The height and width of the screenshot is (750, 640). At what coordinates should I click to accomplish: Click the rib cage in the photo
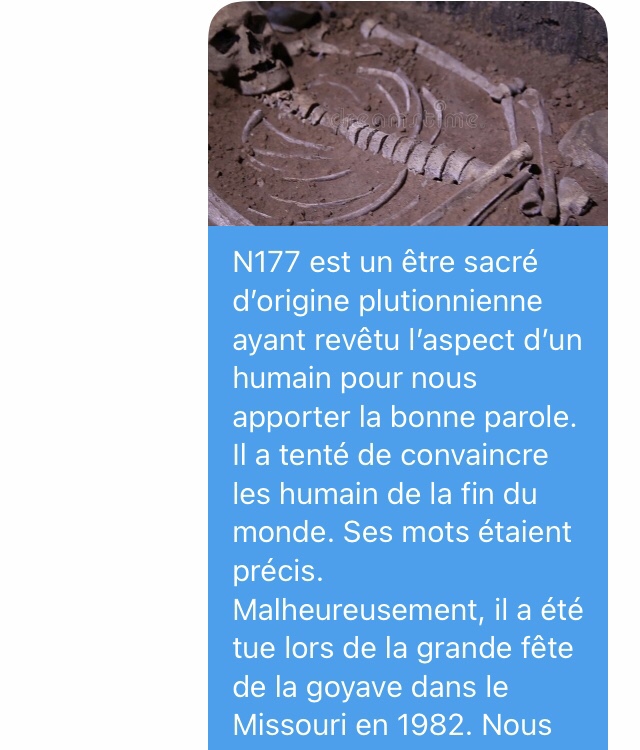click(325, 163)
